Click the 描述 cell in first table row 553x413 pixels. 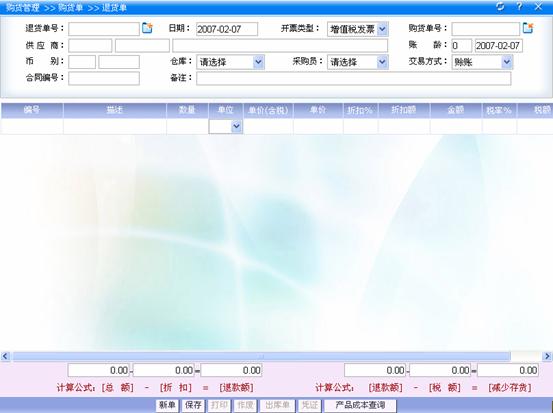[x=115, y=126]
